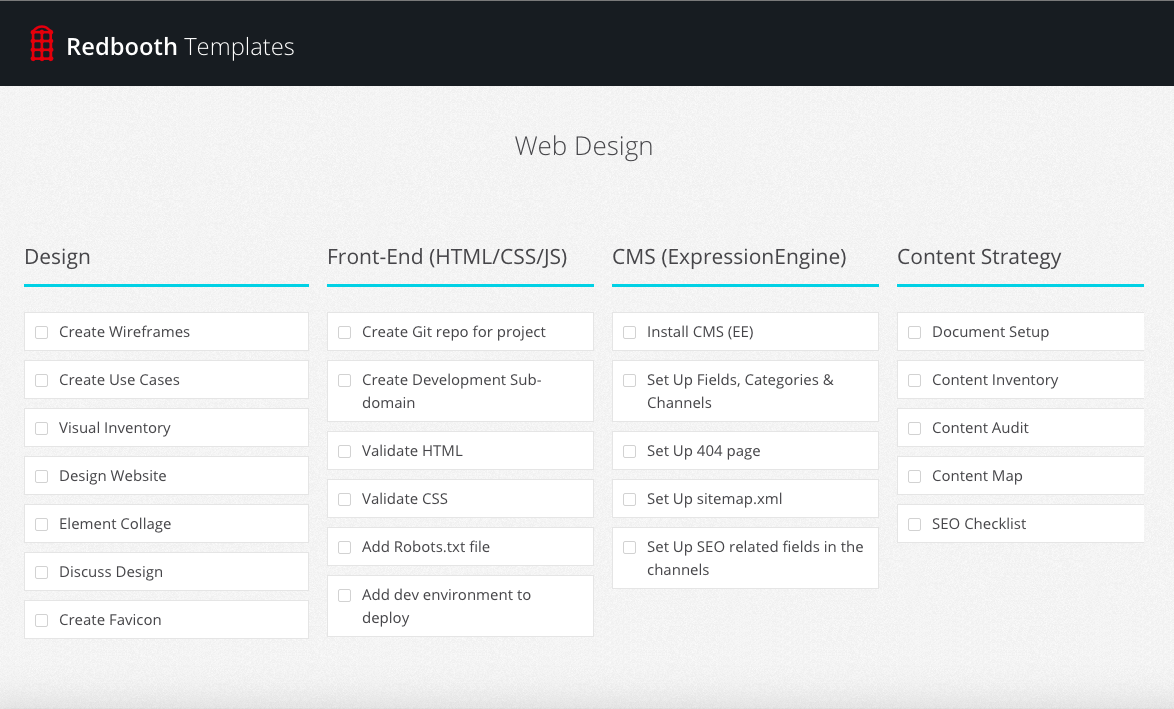Toggle the Set Up 404 page checkbox

pos(630,451)
